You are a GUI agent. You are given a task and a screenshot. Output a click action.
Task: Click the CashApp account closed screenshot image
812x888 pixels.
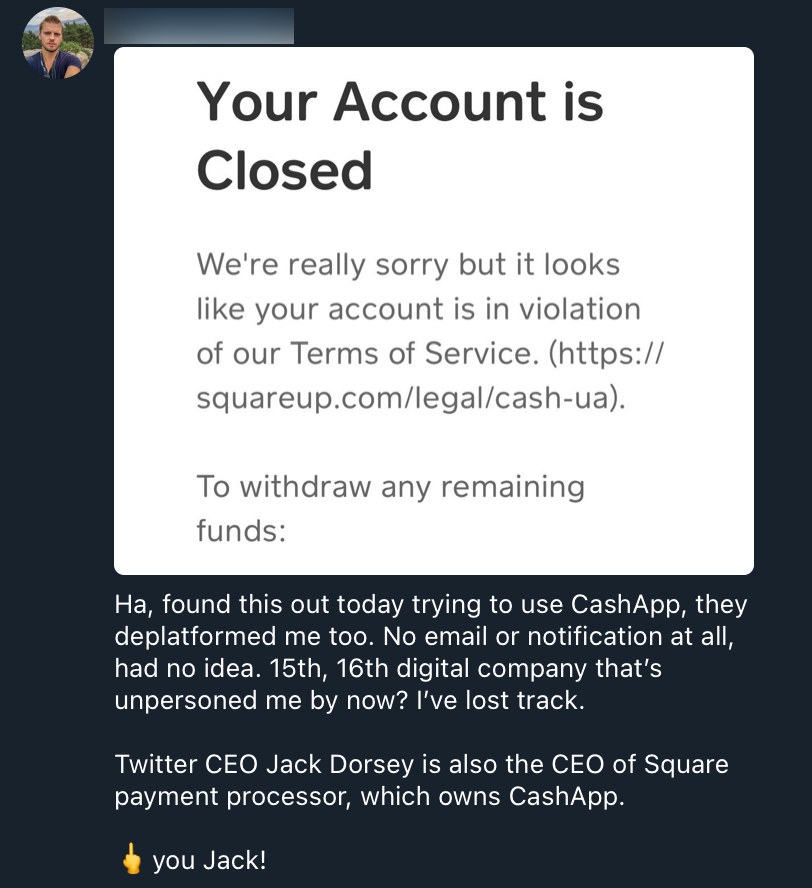click(x=432, y=310)
